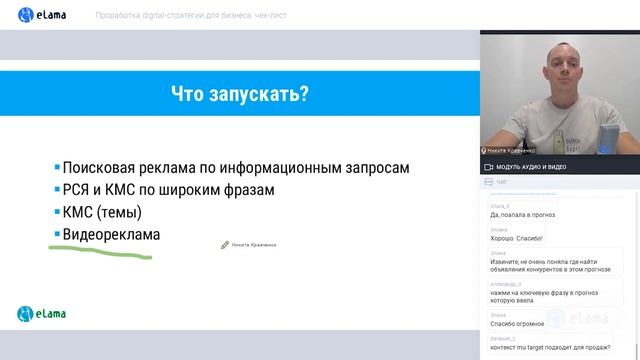
Task: Click bullet 'Поисковая реклама по информационным запросам'
Action: point(236,168)
